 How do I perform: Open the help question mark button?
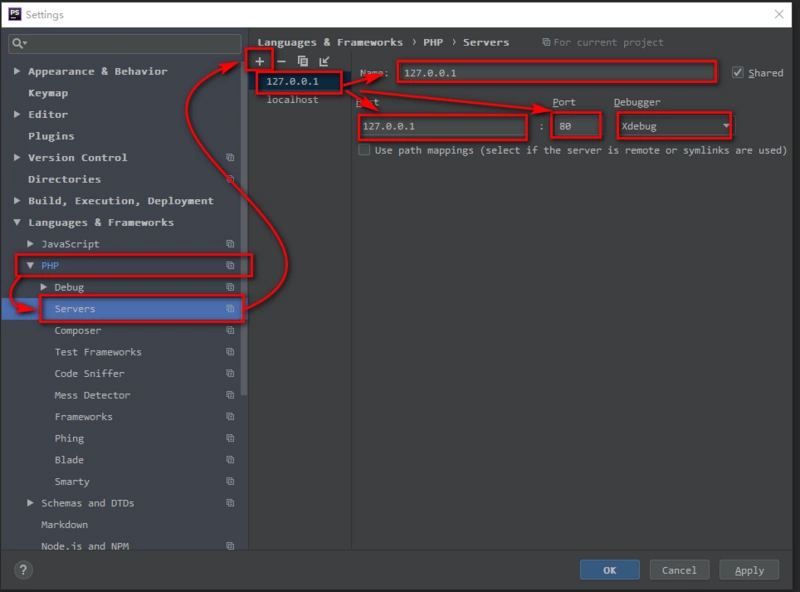click(x=23, y=570)
